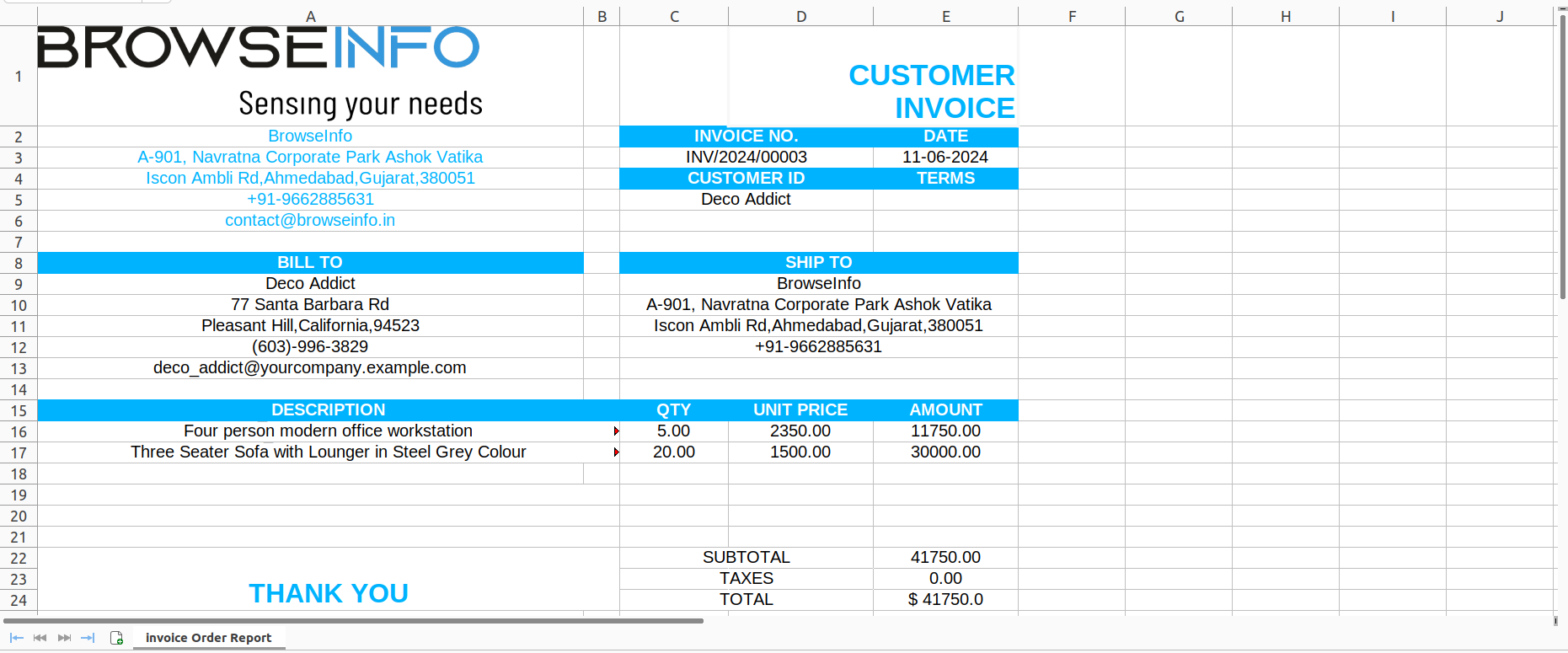Screen dimensions: 1568x653
Task: Click the vertical scrollbar thumb
Action: (1563, 156)
